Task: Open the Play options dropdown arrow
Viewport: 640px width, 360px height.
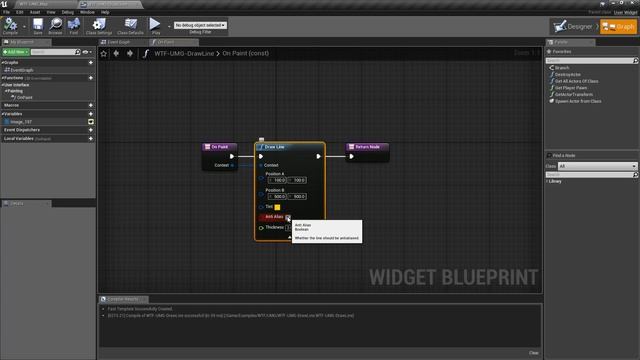Action: [x=169, y=27]
